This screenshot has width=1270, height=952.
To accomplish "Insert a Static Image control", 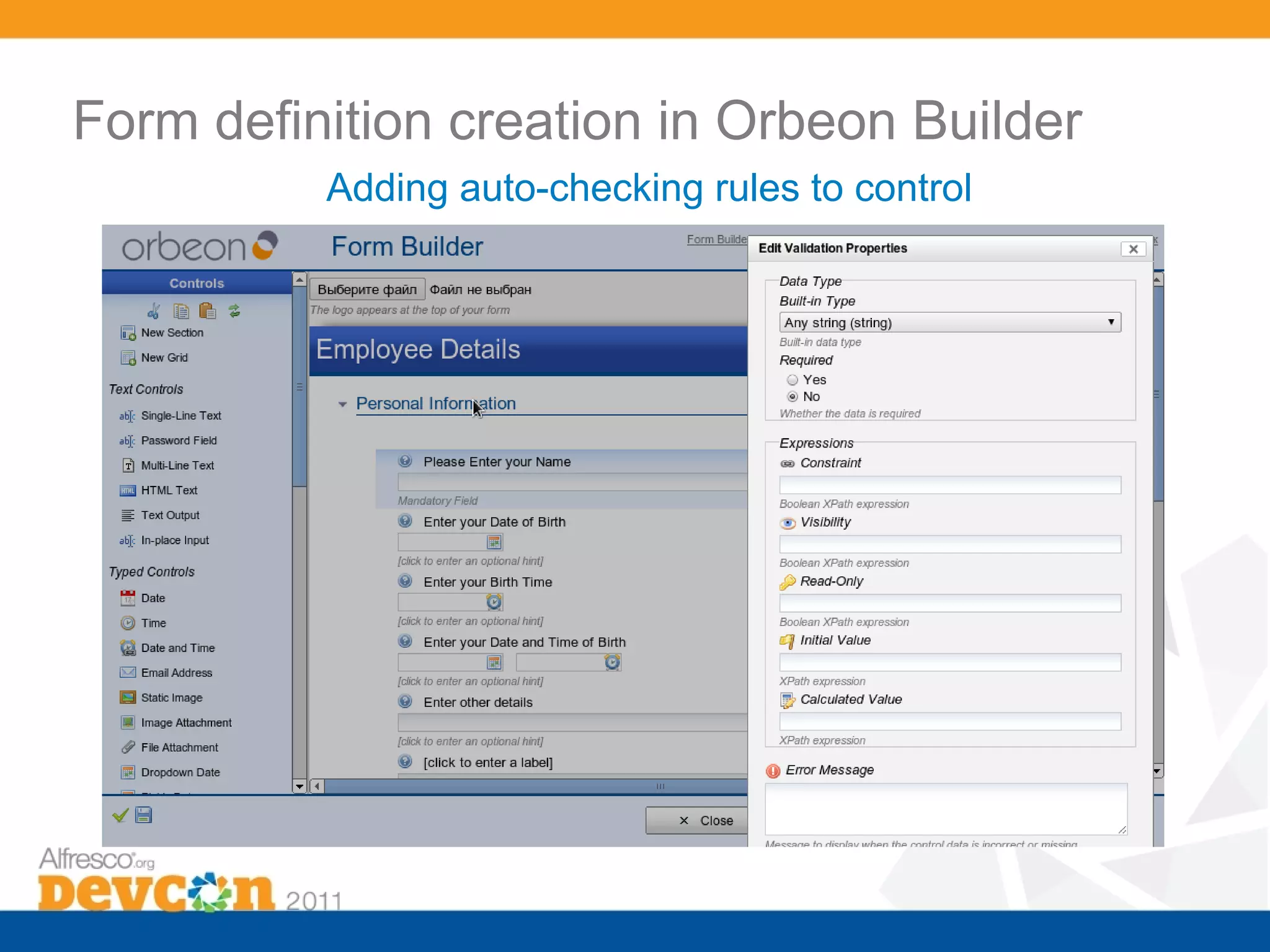I will [x=161, y=698].
